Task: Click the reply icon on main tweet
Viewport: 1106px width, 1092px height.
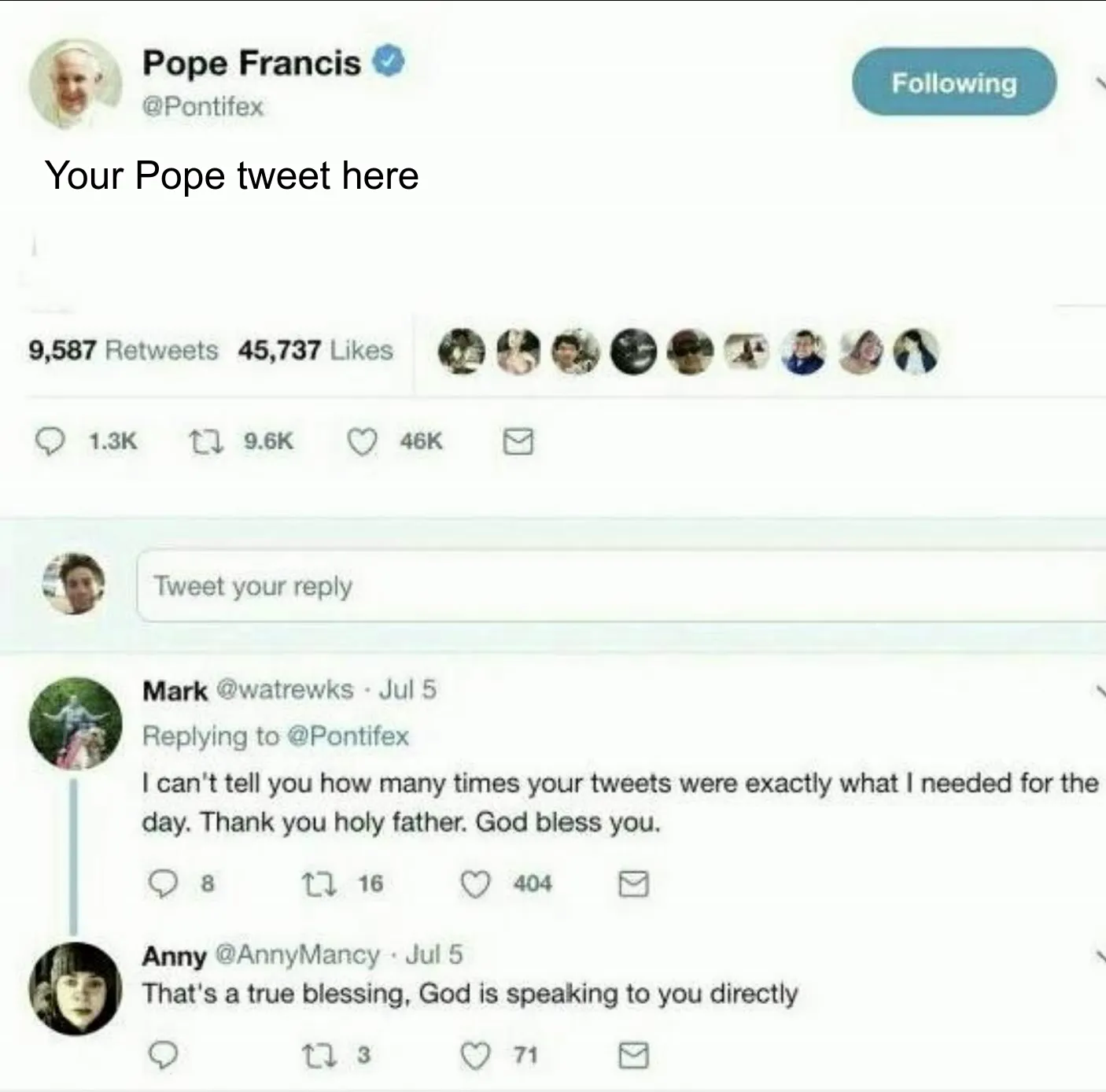Action: coord(50,441)
